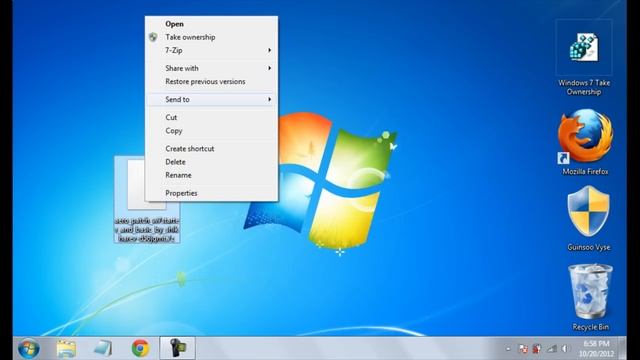Image resolution: width=640 pixels, height=360 pixels.
Task: Switch to the camcorder recorder taskbar app
Action: coord(178,348)
